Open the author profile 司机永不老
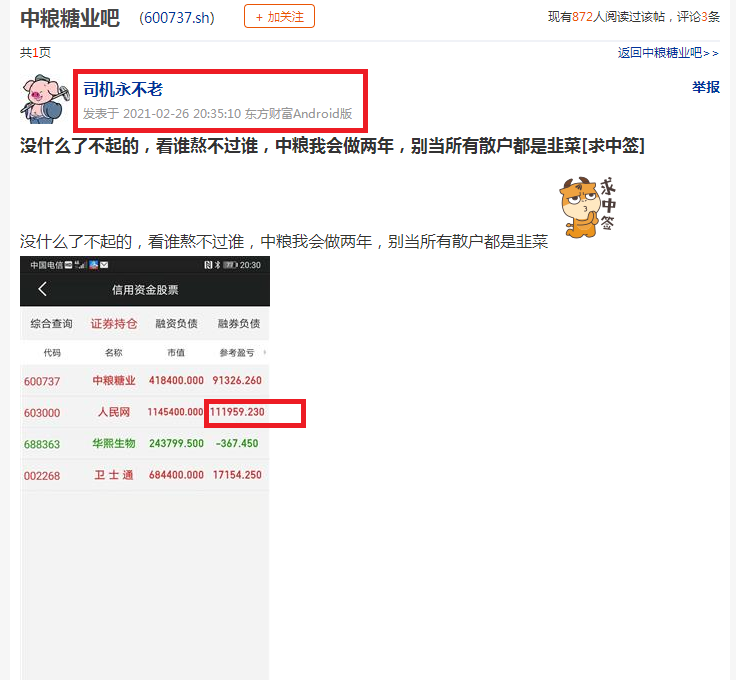736x680 pixels. pyautogui.click(x=123, y=89)
